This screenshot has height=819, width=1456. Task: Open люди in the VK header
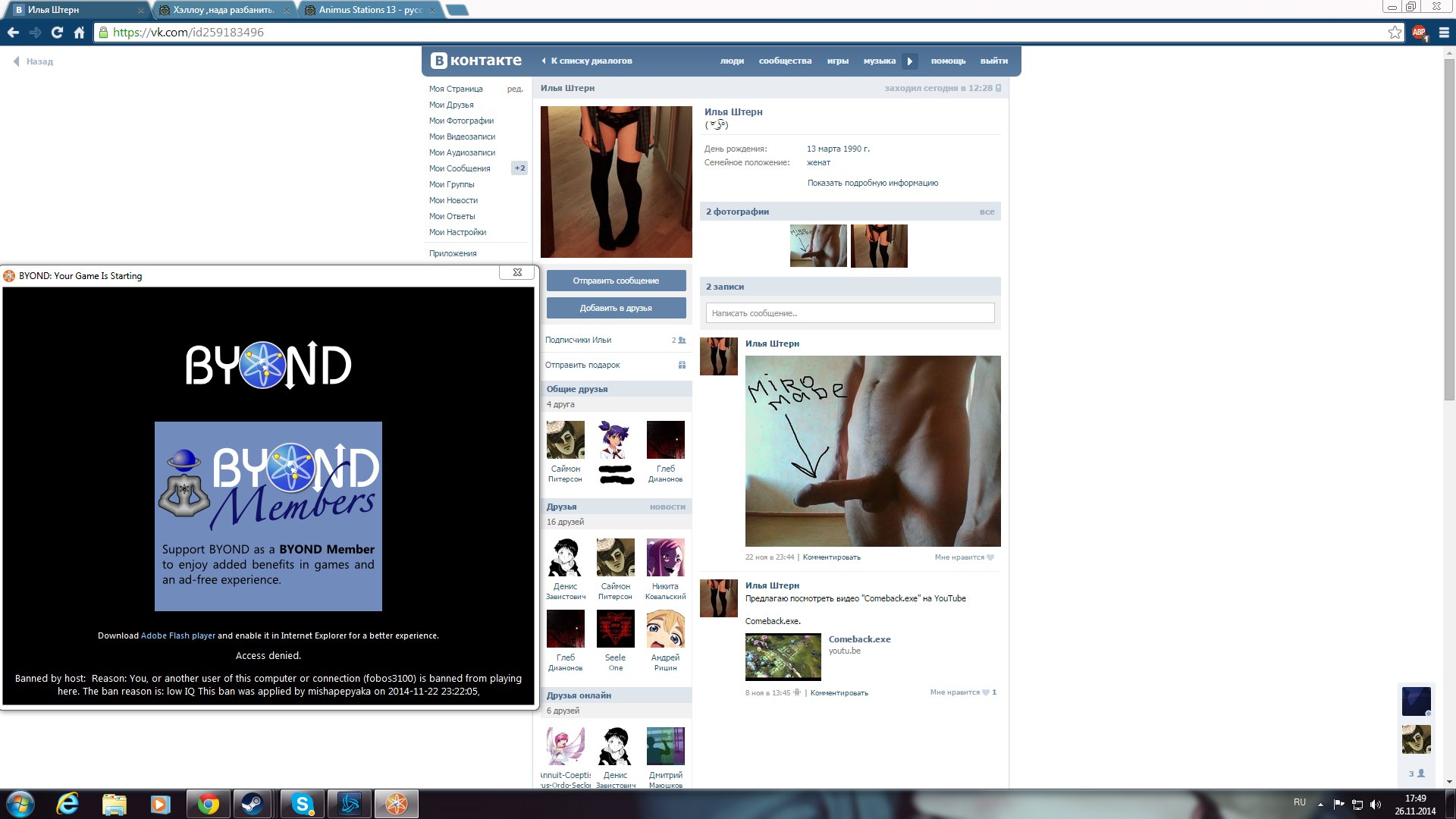732,61
